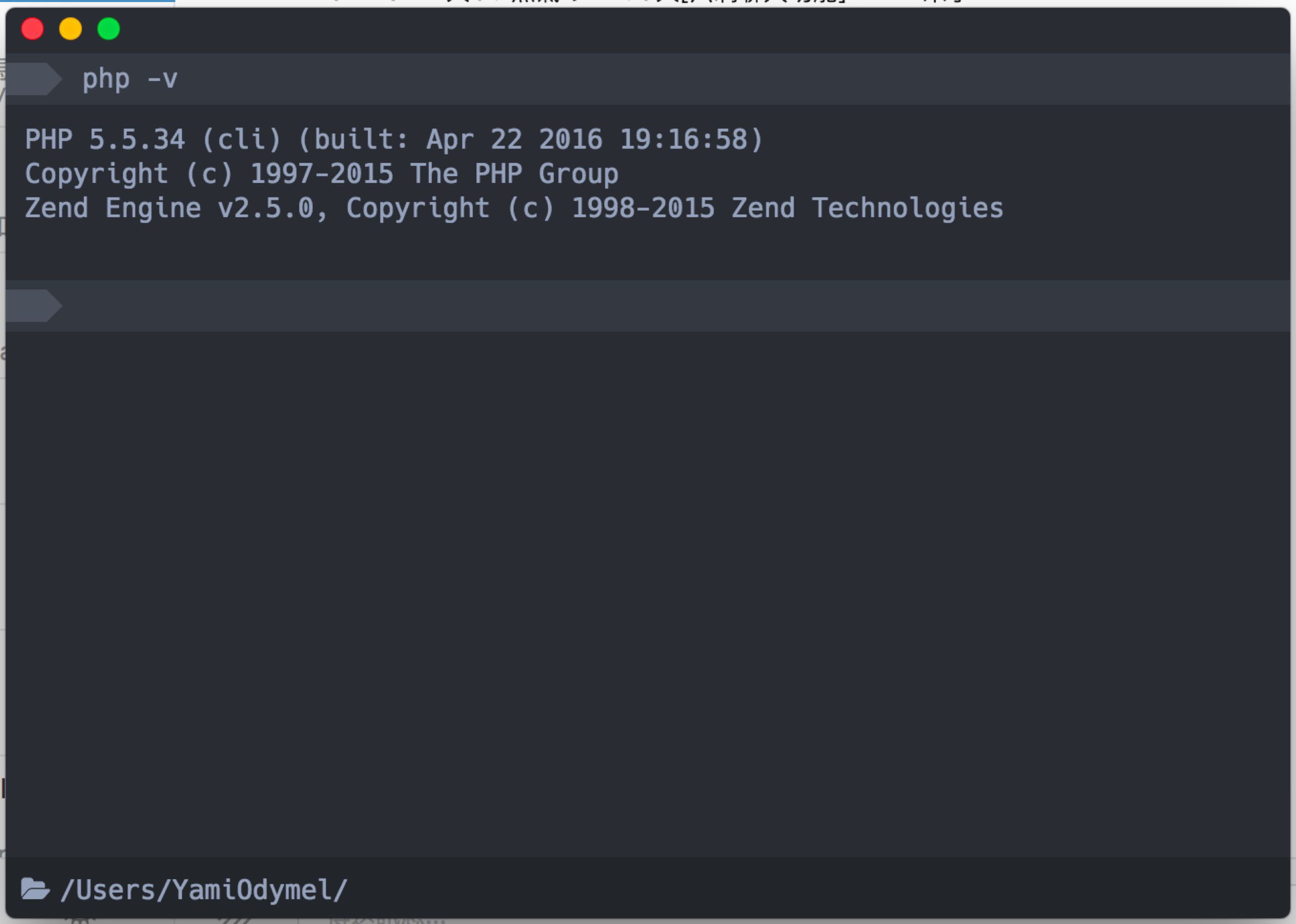Image resolution: width=1296 pixels, height=924 pixels.
Task: Click the word 'Copyright' starting the second output line
Action: click(x=97, y=174)
